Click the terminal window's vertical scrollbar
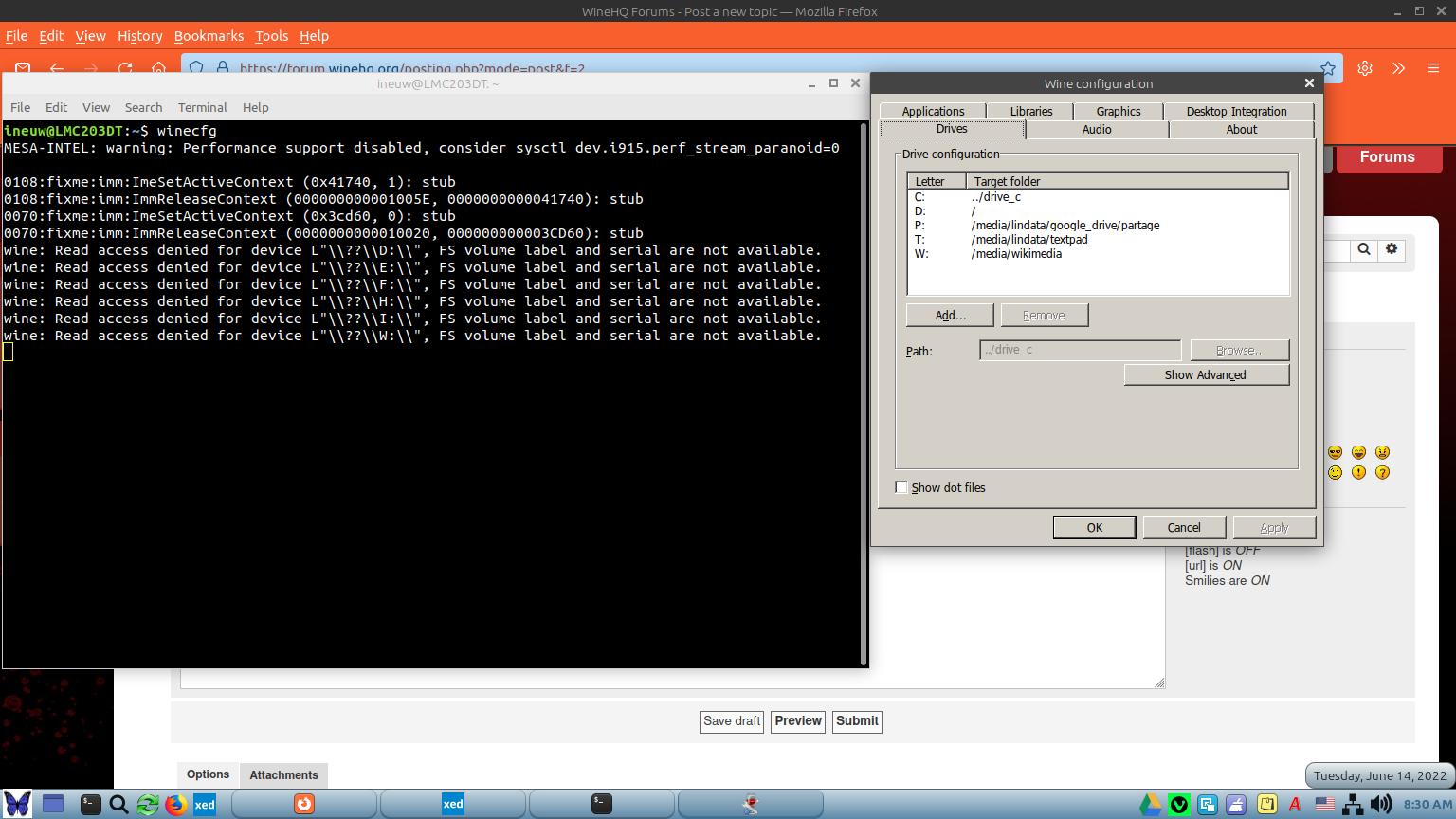Screen dimensions: 1456x819 (864, 393)
